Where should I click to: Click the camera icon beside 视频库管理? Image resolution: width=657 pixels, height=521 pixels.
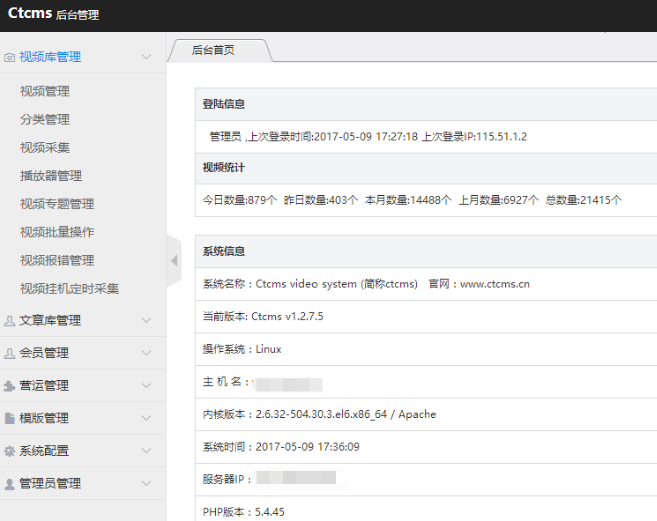point(9,57)
